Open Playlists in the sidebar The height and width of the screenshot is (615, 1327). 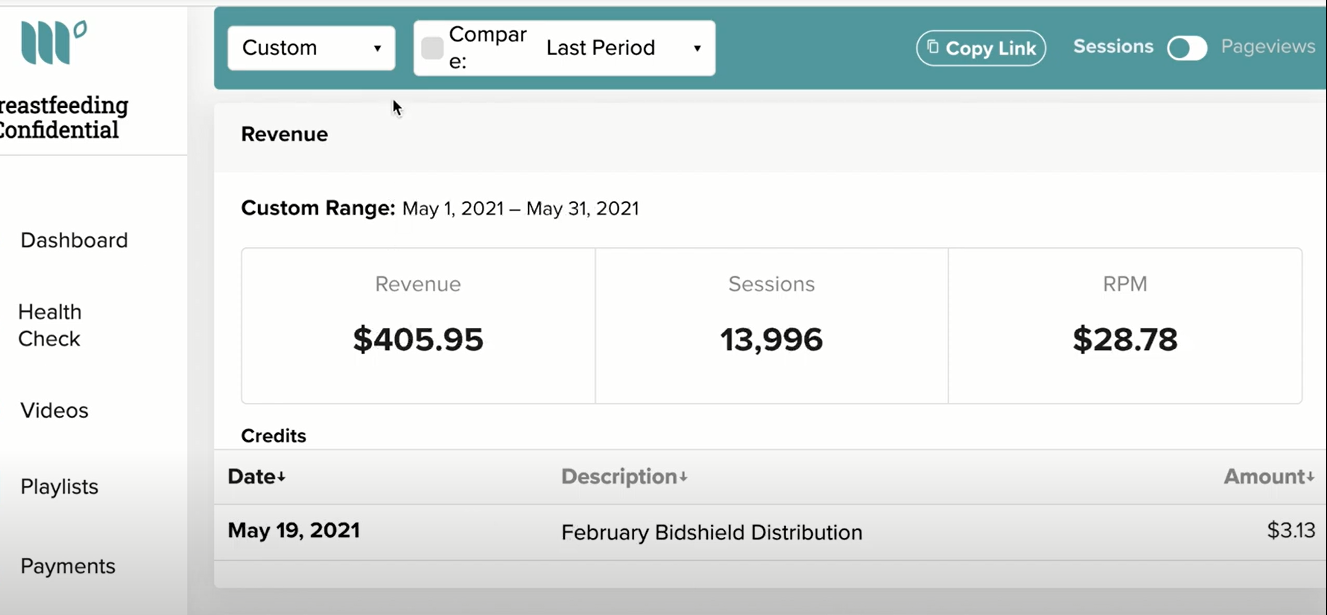click(59, 487)
